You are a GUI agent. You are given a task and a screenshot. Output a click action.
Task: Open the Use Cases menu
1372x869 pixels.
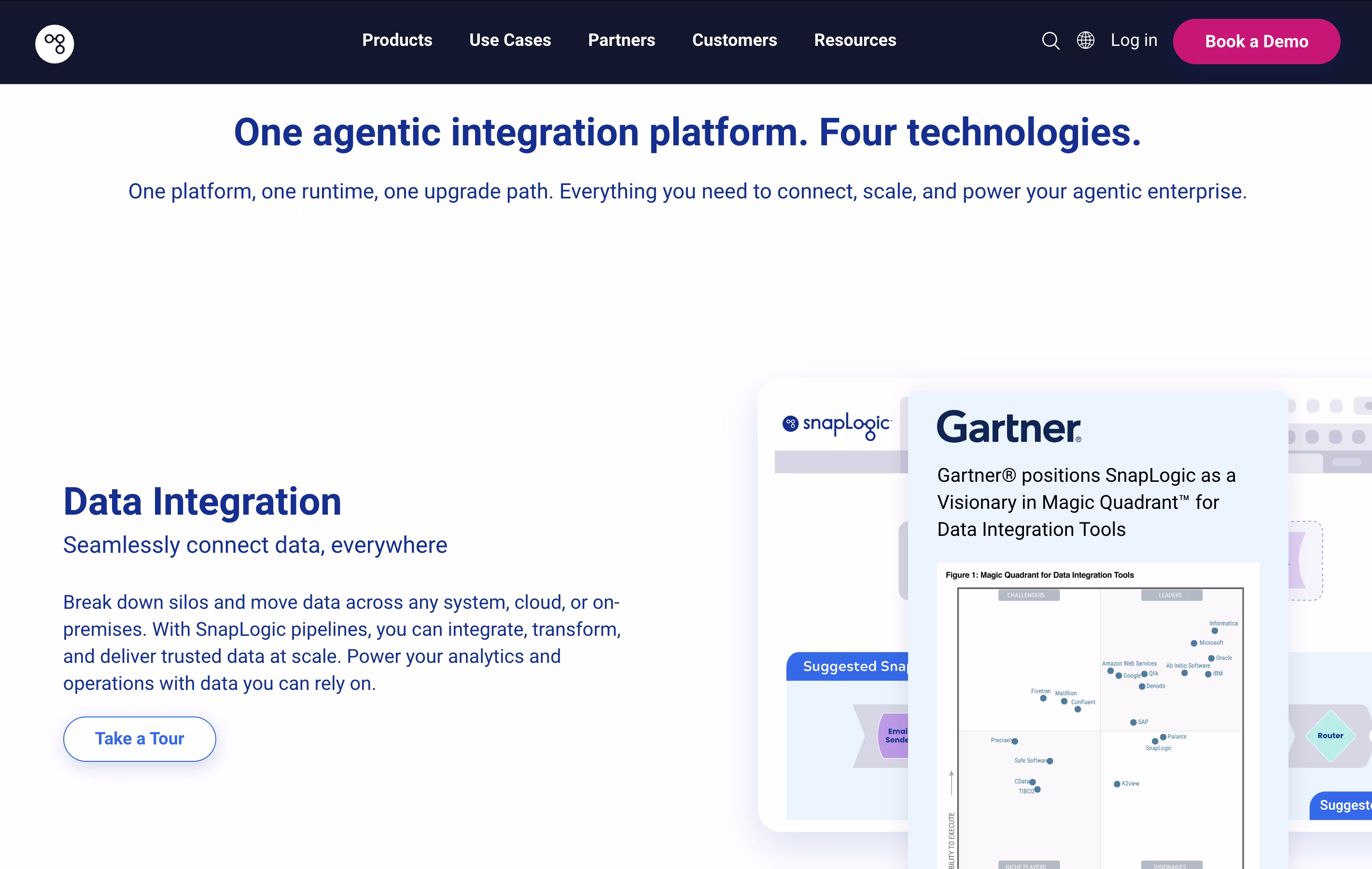point(510,41)
